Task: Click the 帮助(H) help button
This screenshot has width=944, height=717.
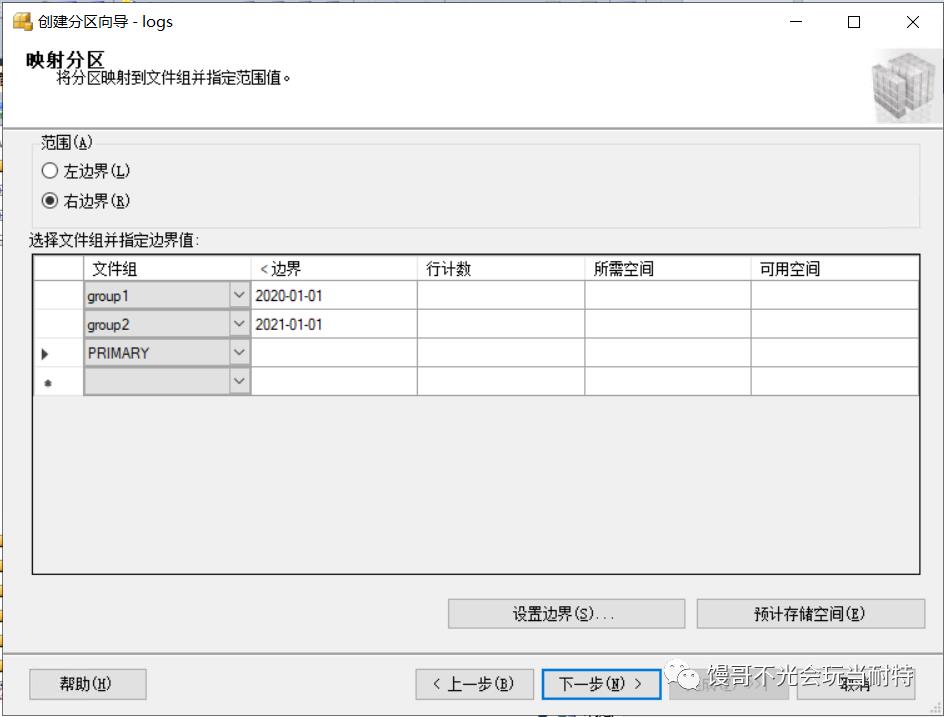Action: [87, 684]
